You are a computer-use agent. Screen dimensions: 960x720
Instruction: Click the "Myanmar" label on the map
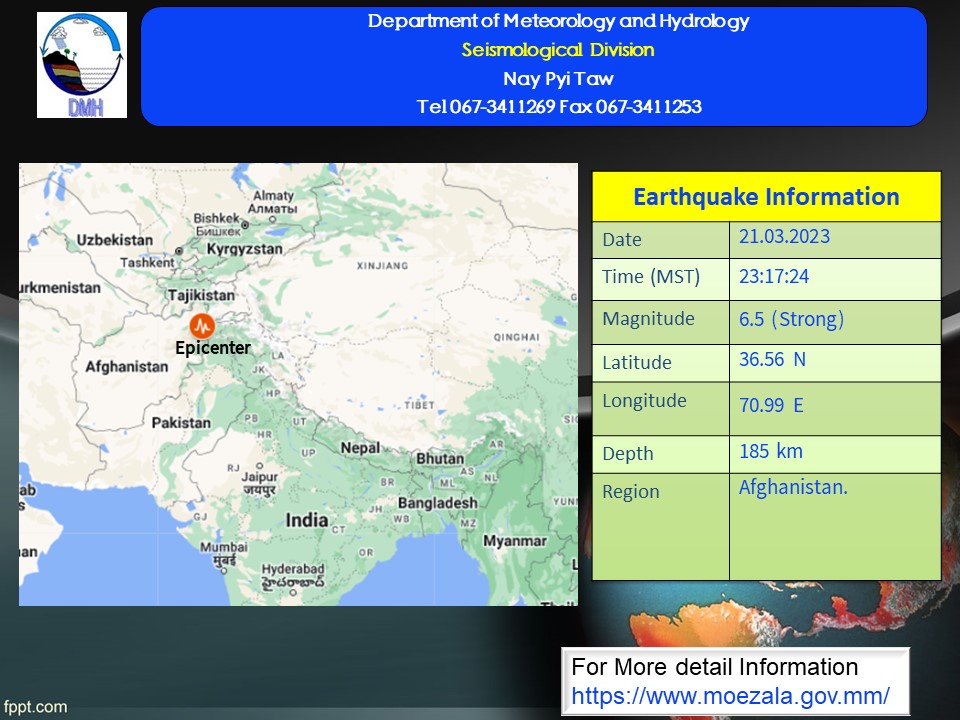coord(515,541)
